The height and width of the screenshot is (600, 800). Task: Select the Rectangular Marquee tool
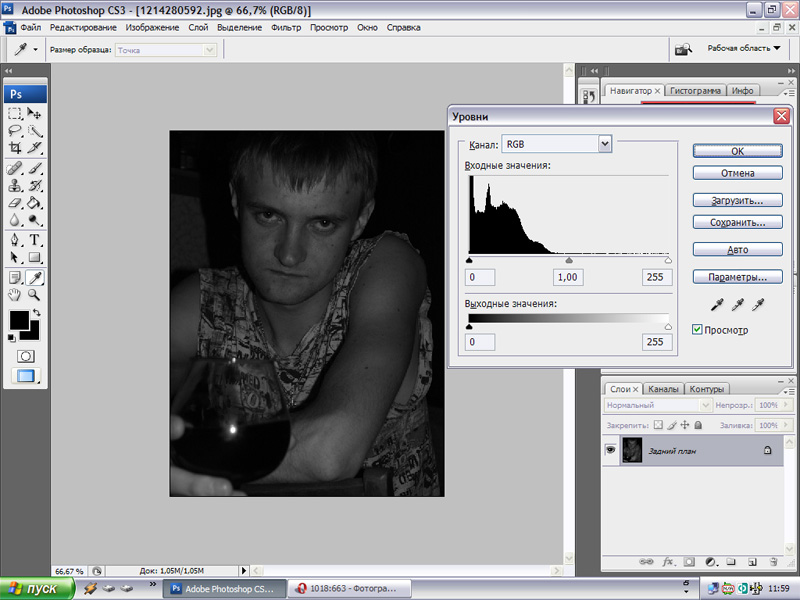(15, 113)
